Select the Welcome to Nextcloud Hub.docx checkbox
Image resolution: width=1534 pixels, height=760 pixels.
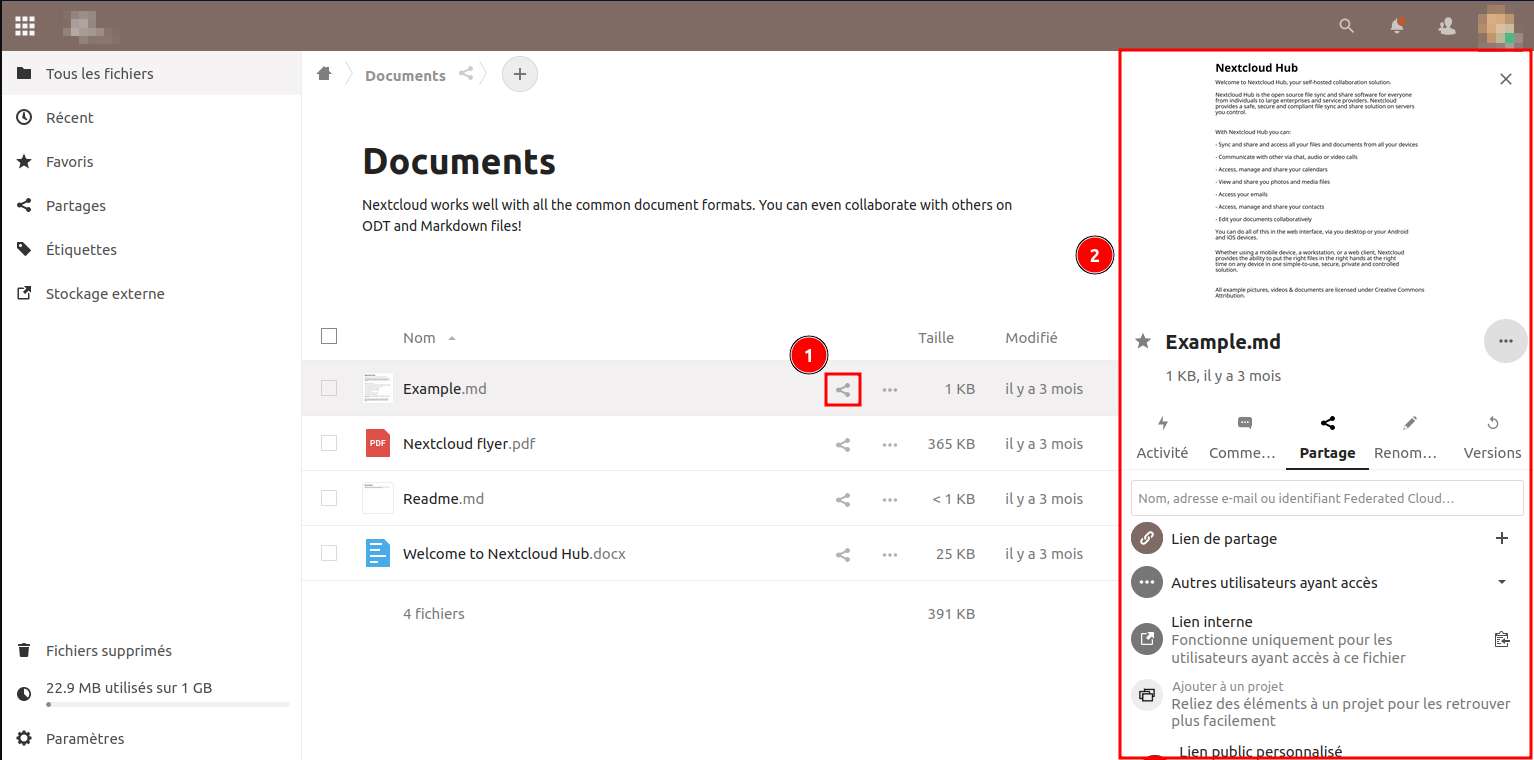coord(329,553)
